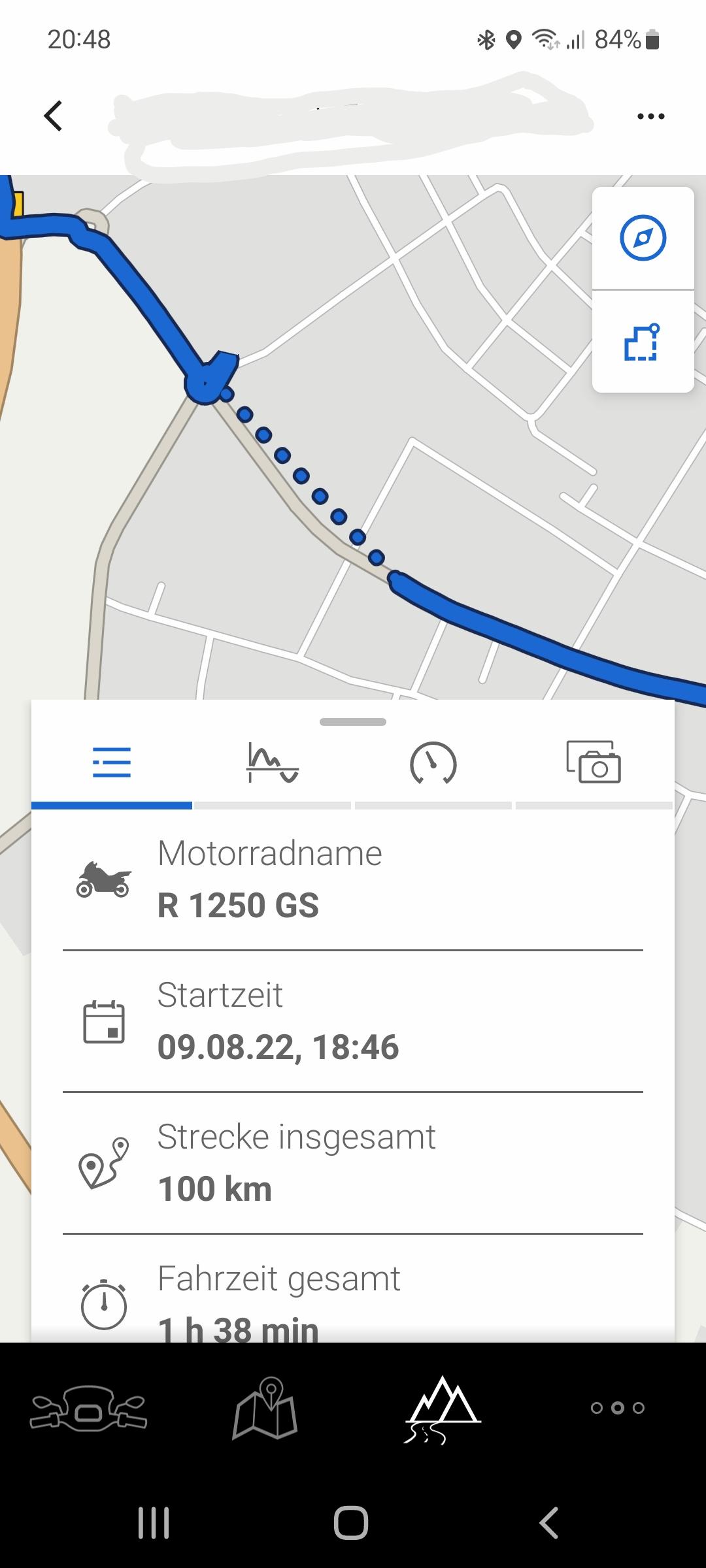The width and height of the screenshot is (706, 1568).
Task: Tap the route overview frame icon
Action: click(x=642, y=342)
